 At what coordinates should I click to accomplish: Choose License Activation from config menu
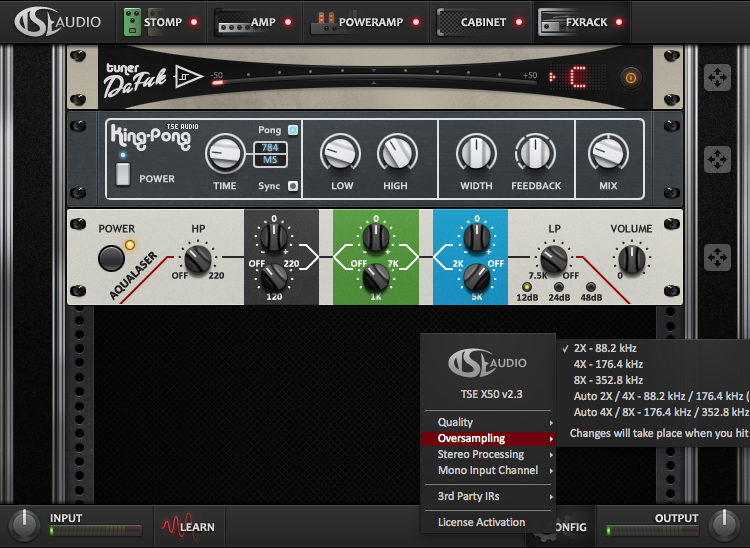pyautogui.click(x=488, y=522)
